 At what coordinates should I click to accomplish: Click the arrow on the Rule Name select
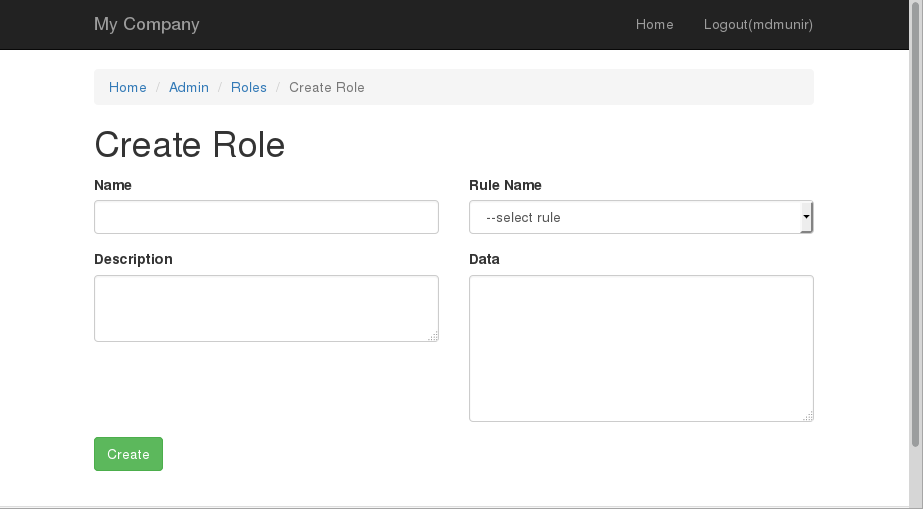coord(806,217)
